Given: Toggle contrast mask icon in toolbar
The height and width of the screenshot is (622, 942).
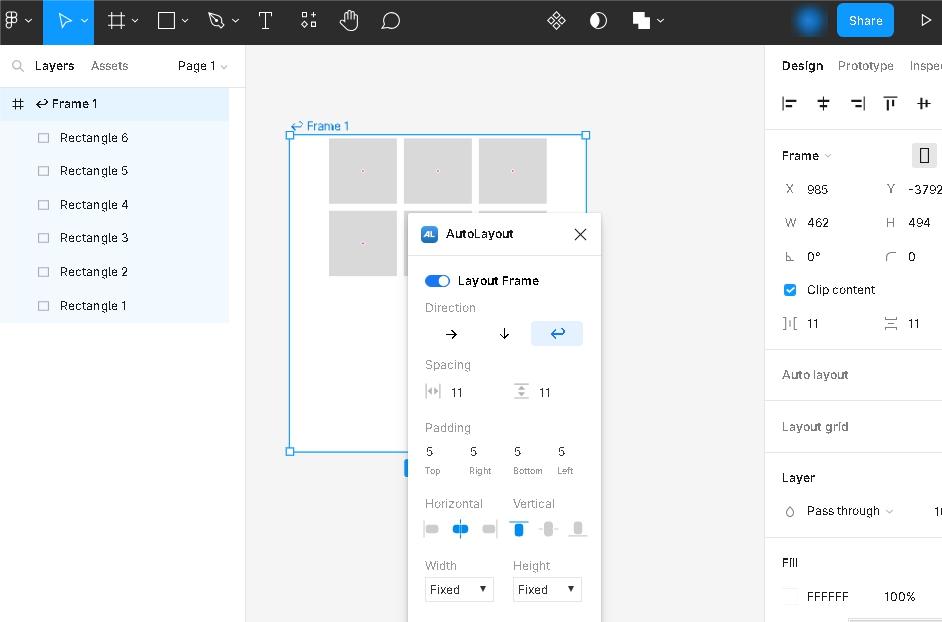Looking at the screenshot, I should [598, 21].
